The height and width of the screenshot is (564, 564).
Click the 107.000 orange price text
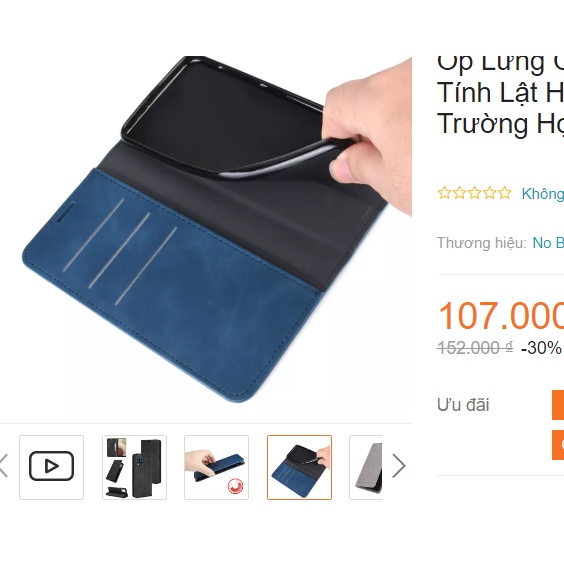pyautogui.click(x=501, y=316)
